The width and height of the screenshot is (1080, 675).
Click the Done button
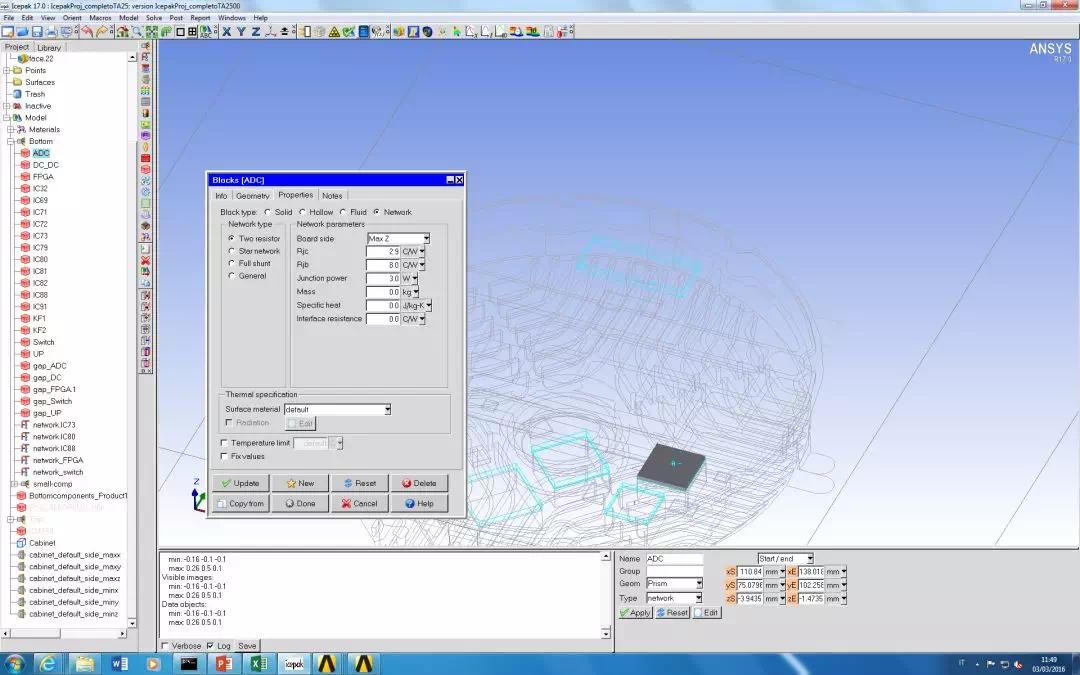[x=300, y=503]
